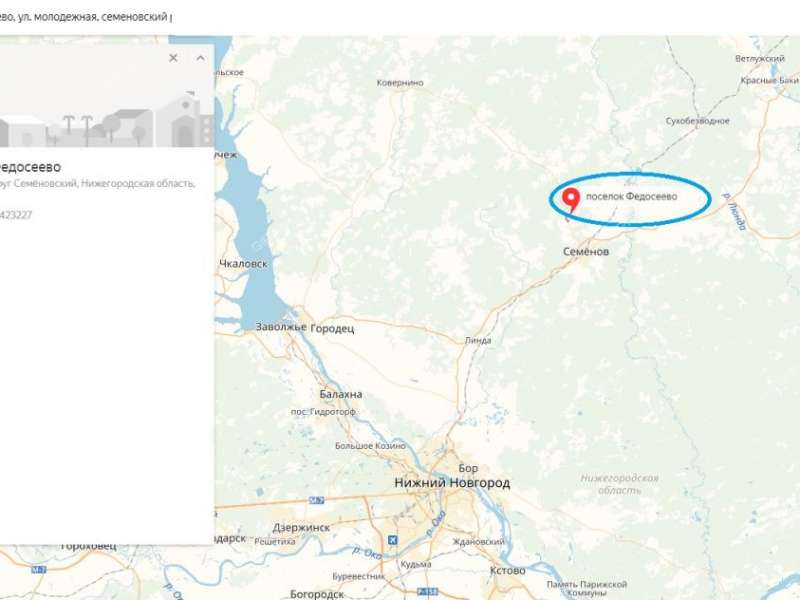Screen dimensions: 800x600
Task: Click the Сухобезводное settlement label
Action: (x=697, y=121)
